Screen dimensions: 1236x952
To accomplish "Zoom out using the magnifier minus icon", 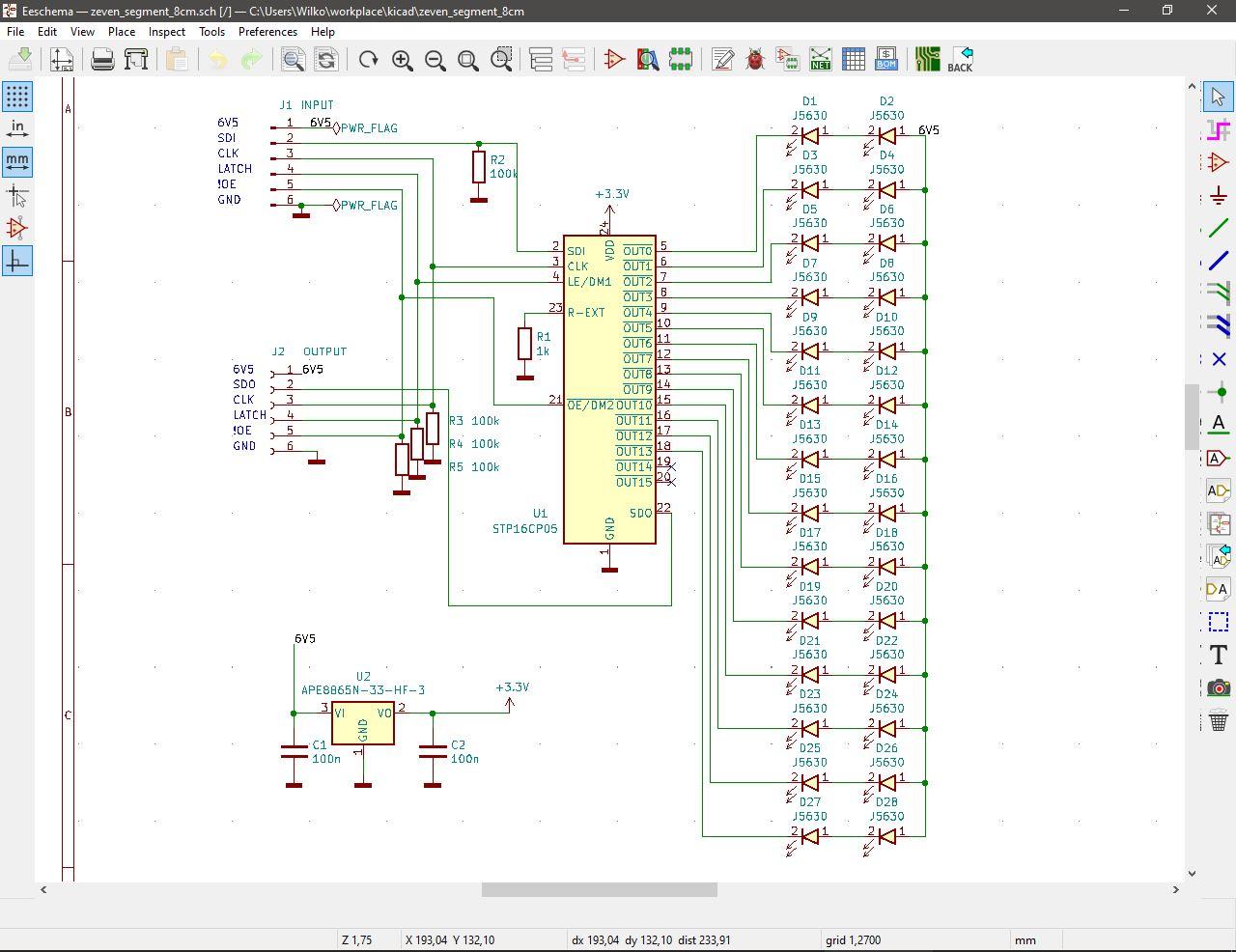I will pyautogui.click(x=435, y=60).
